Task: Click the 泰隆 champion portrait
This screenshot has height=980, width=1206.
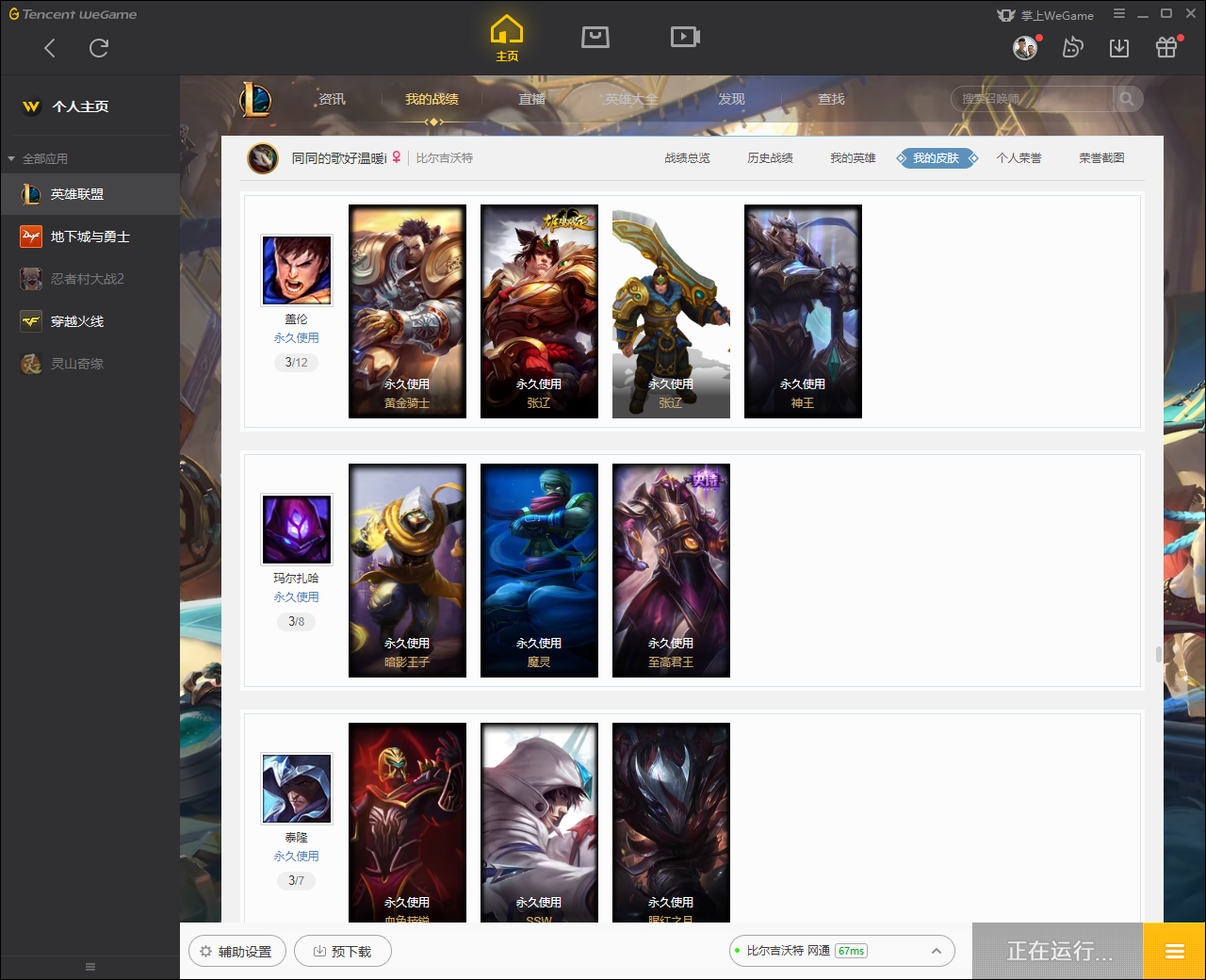Action: point(297,789)
